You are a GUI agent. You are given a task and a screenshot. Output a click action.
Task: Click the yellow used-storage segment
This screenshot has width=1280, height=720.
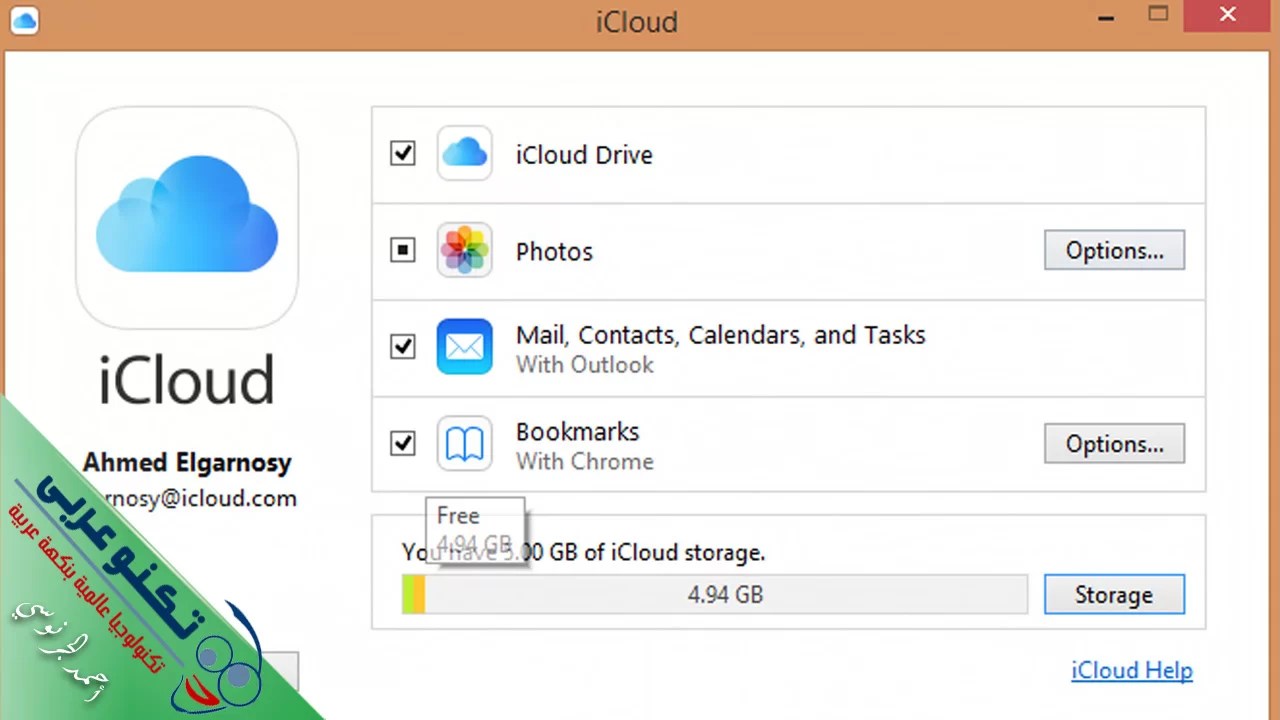click(x=418, y=594)
